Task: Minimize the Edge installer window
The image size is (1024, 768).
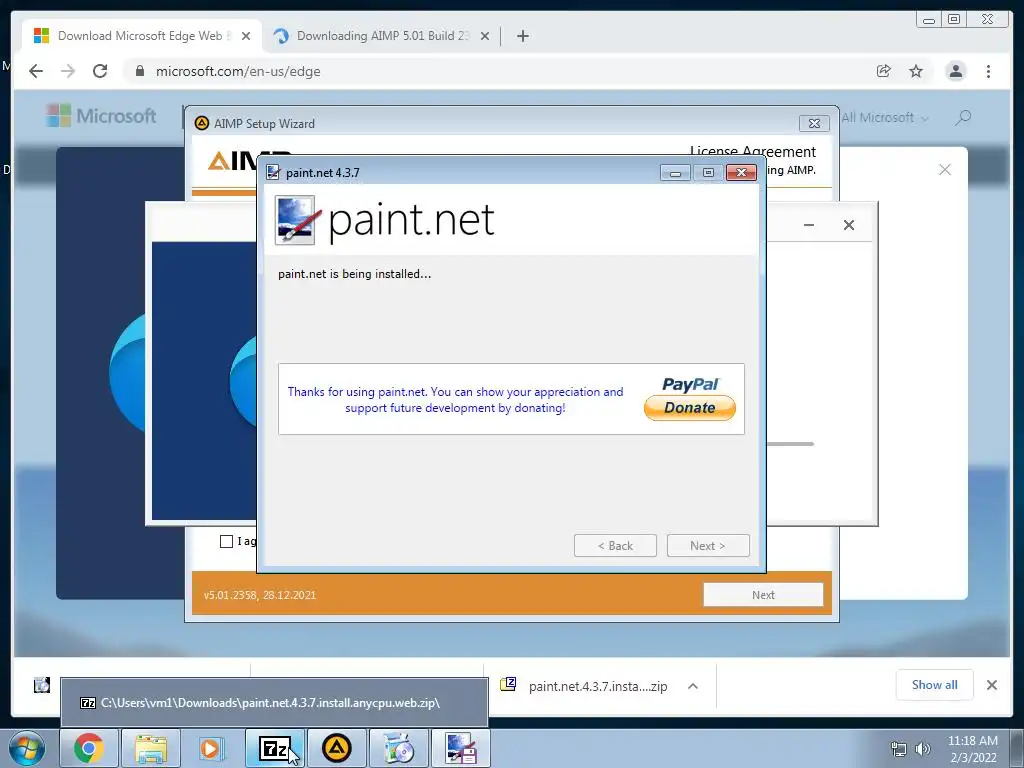Action: coord(808,225)
